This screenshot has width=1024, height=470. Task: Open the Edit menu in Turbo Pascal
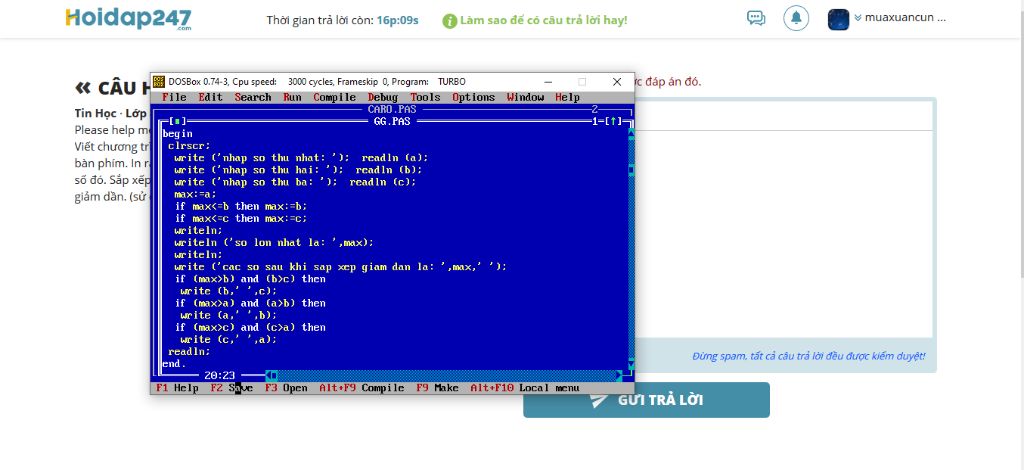click(210, 97)
